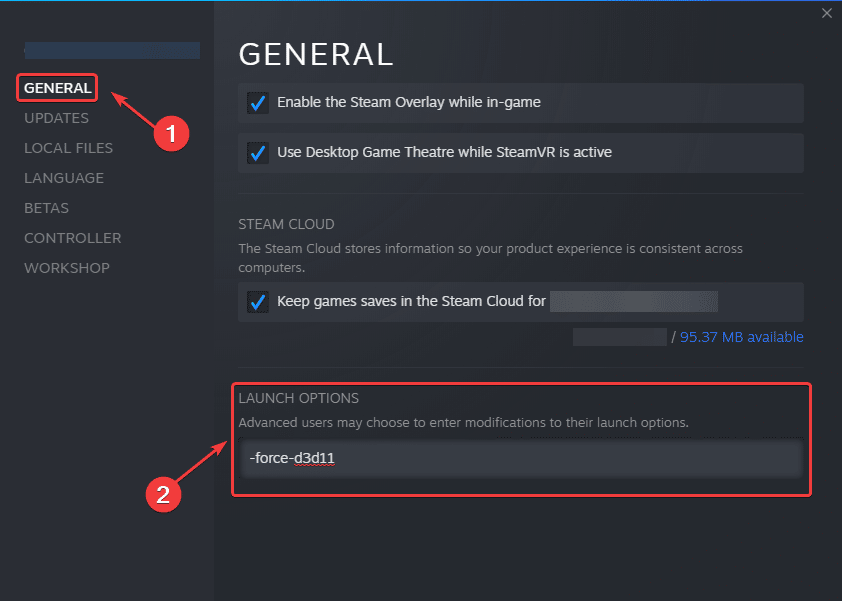
Task: Disable the Steam Overlay while in-game checkbox
Action: point(258,102)
